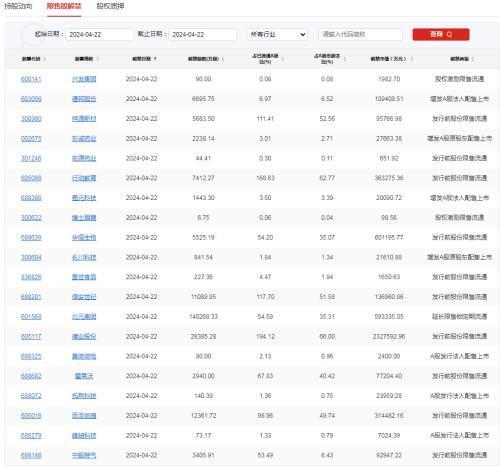The image size is (500, 467).
Task: Switch to the 股权质押 tab
Action: pos(110,6)
